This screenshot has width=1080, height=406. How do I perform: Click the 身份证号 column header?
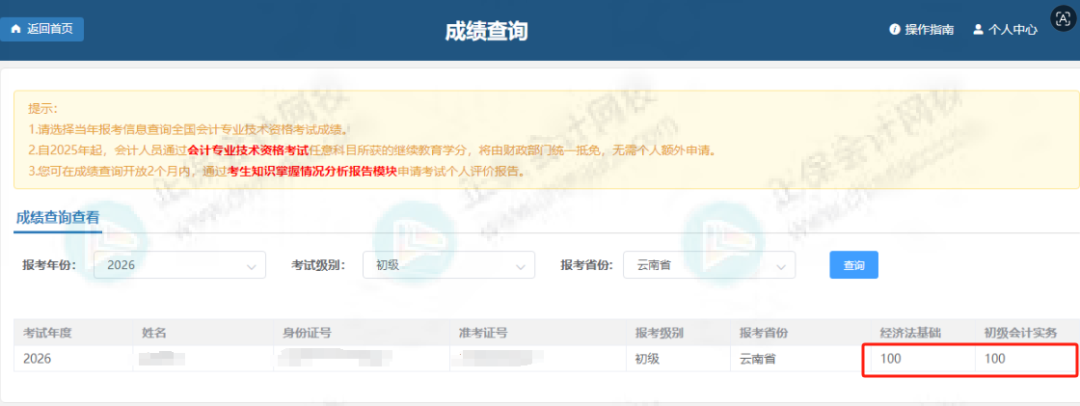tap(307, 333)
